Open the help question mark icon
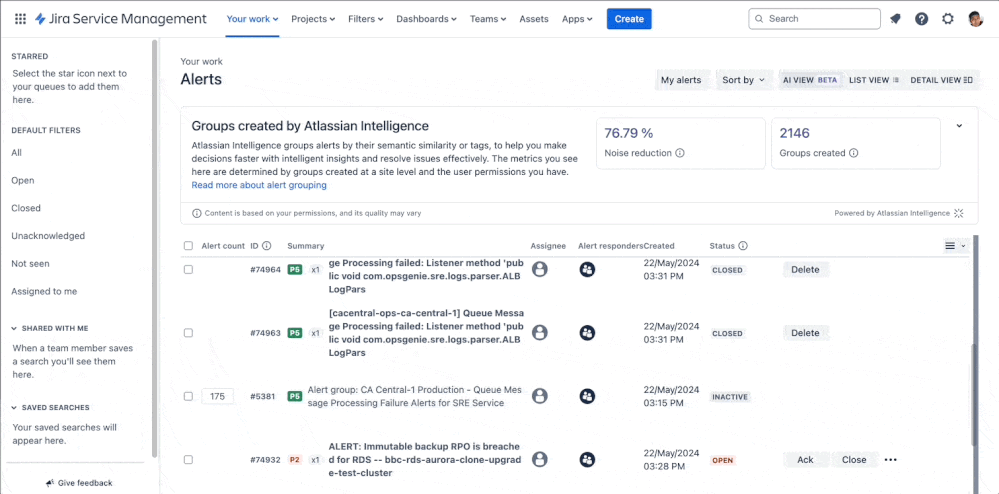Viewport: 999px width, 494px height. click(x=921, y=19)
